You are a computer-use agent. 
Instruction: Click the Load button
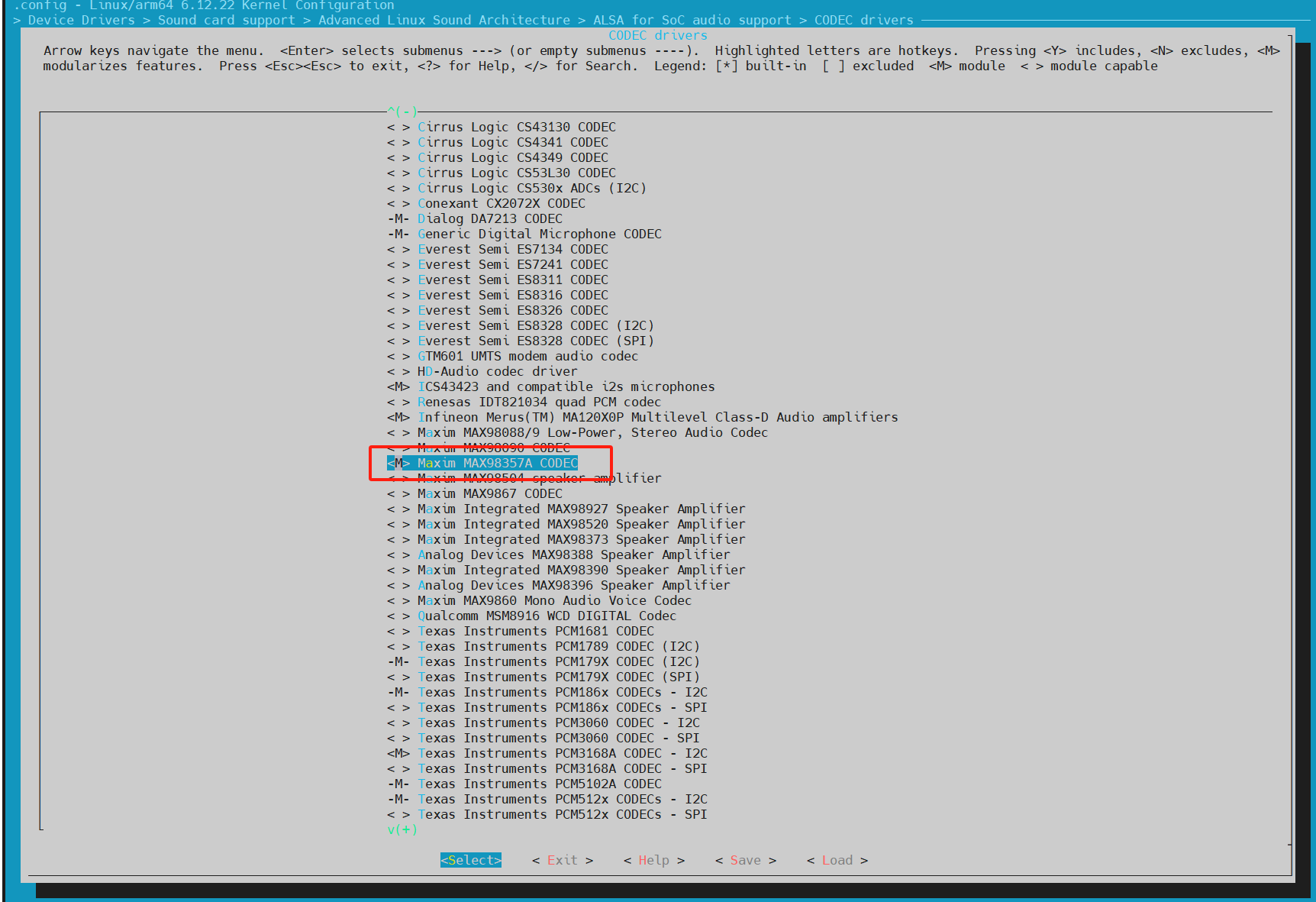pos(837,860)
